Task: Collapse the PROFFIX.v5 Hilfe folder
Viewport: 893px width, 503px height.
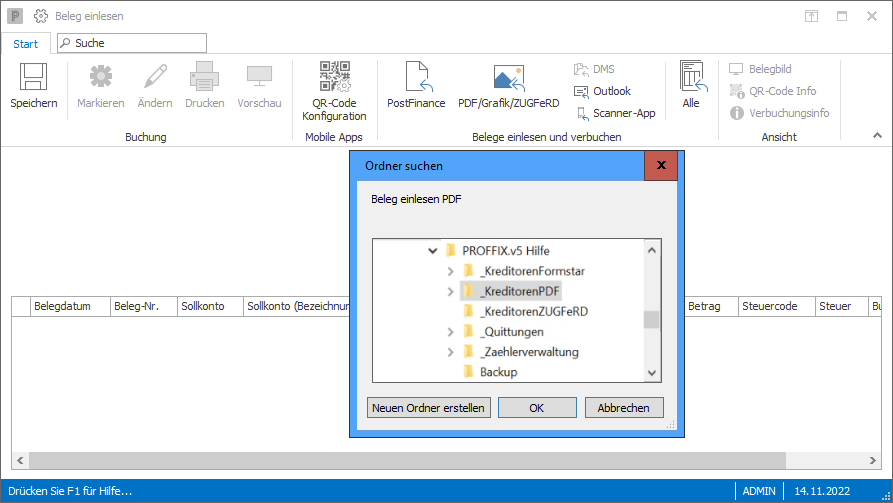Action: pos(433,251)
